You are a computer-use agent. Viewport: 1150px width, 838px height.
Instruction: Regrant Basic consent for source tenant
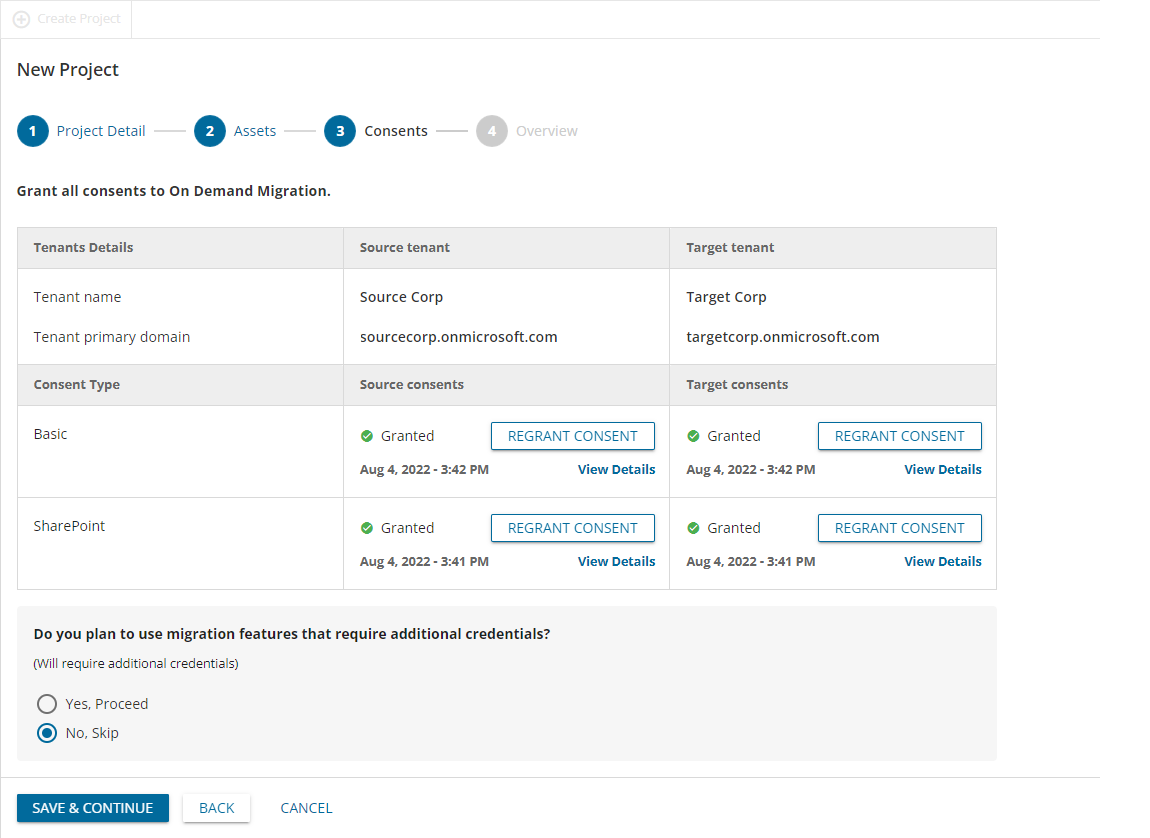tap(572, 436)
